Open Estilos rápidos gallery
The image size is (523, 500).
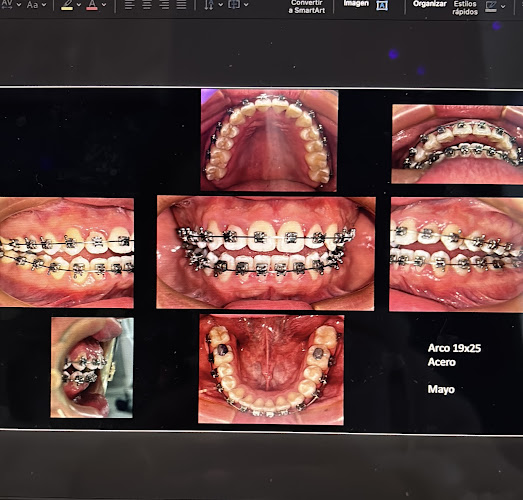pos(465,8)
